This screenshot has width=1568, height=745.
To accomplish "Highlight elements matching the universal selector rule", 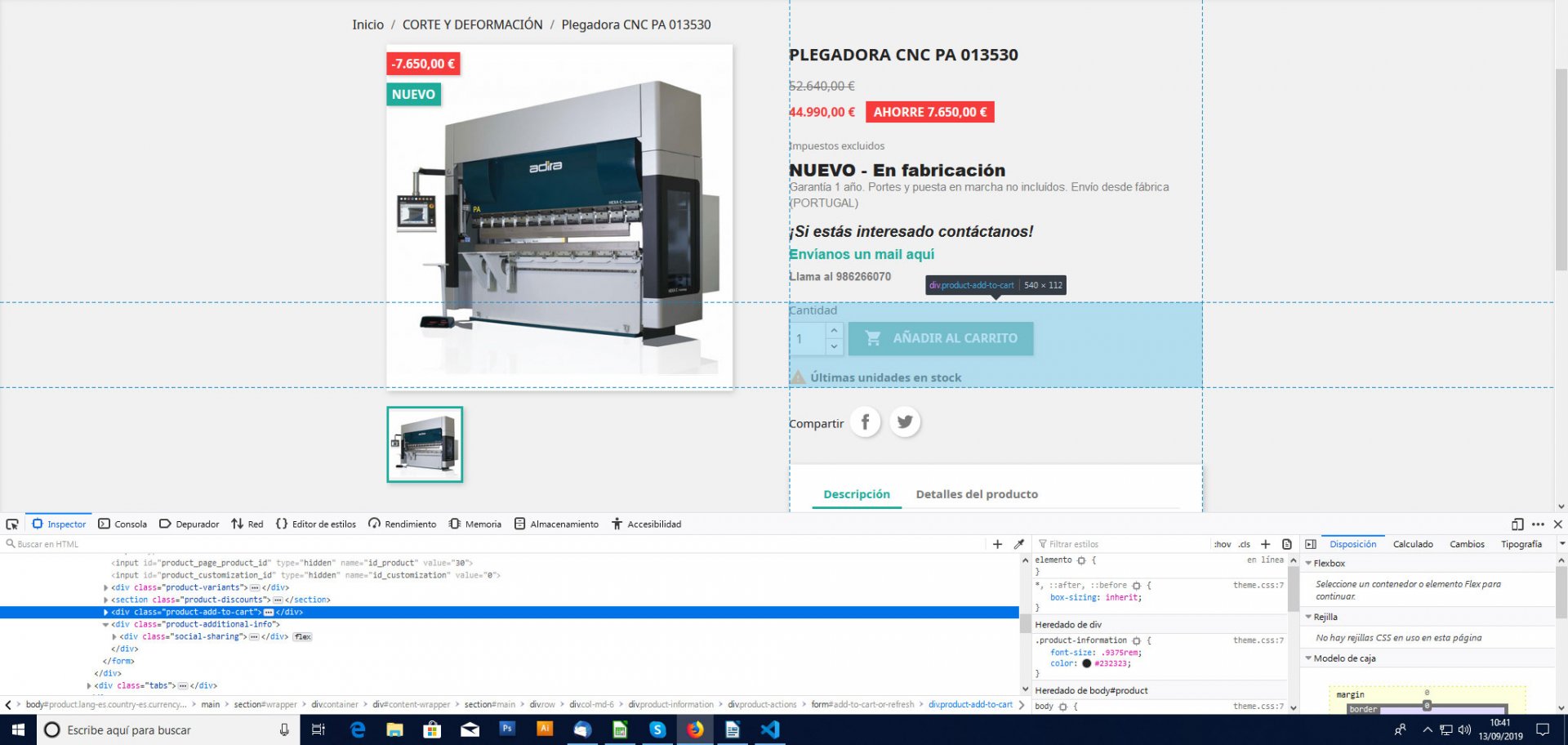I will [x=1136, y=586].
